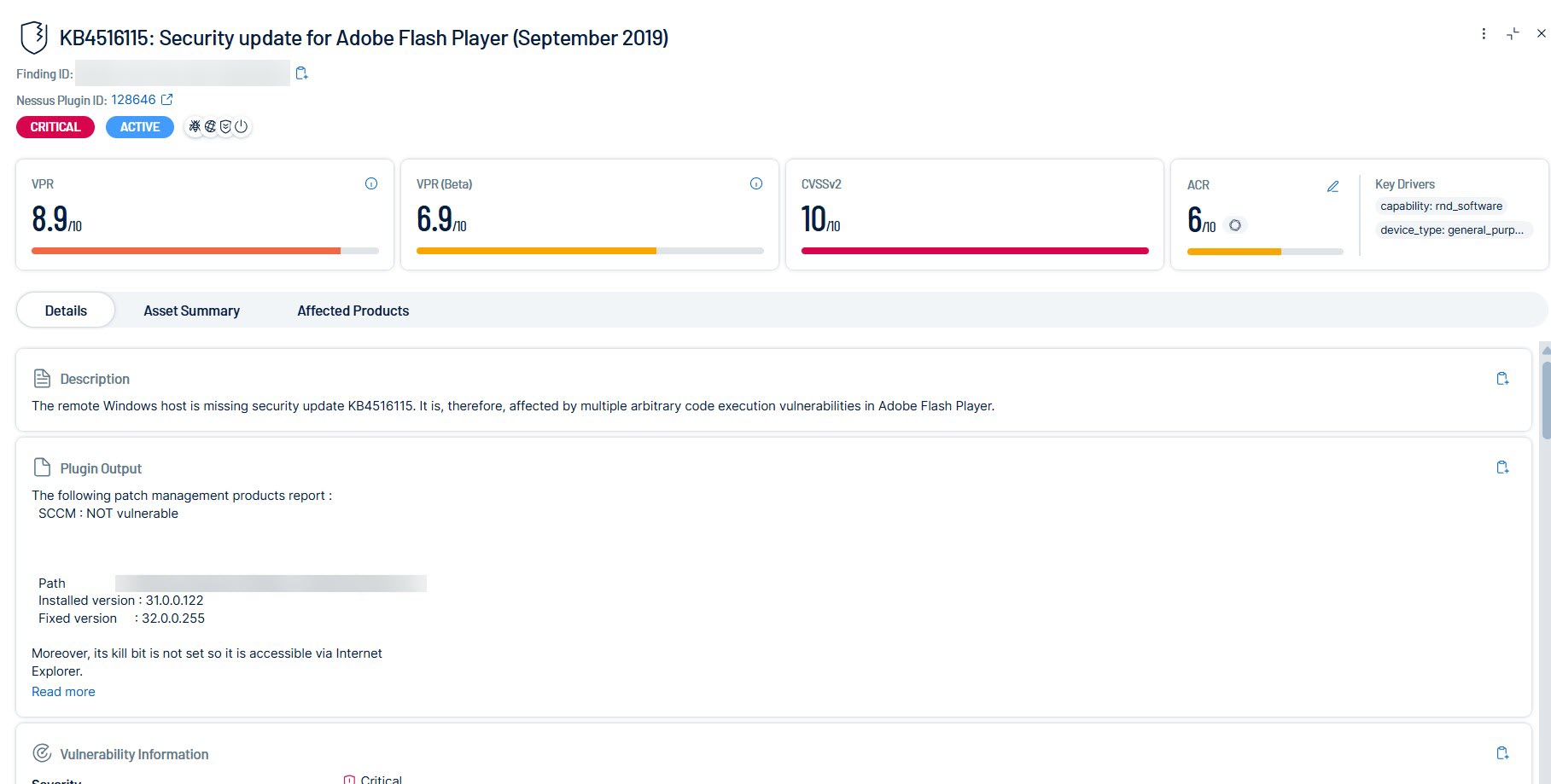Click the bug exploit indicator icon
Image resolution: width=1551 pixels, height=784 pixels.
[x=195, y=127]
